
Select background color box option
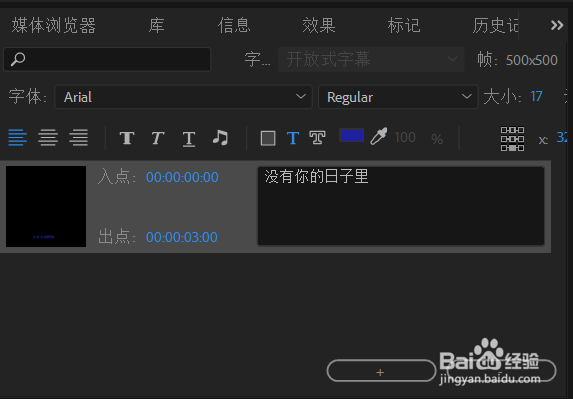[x=268, y=138]
